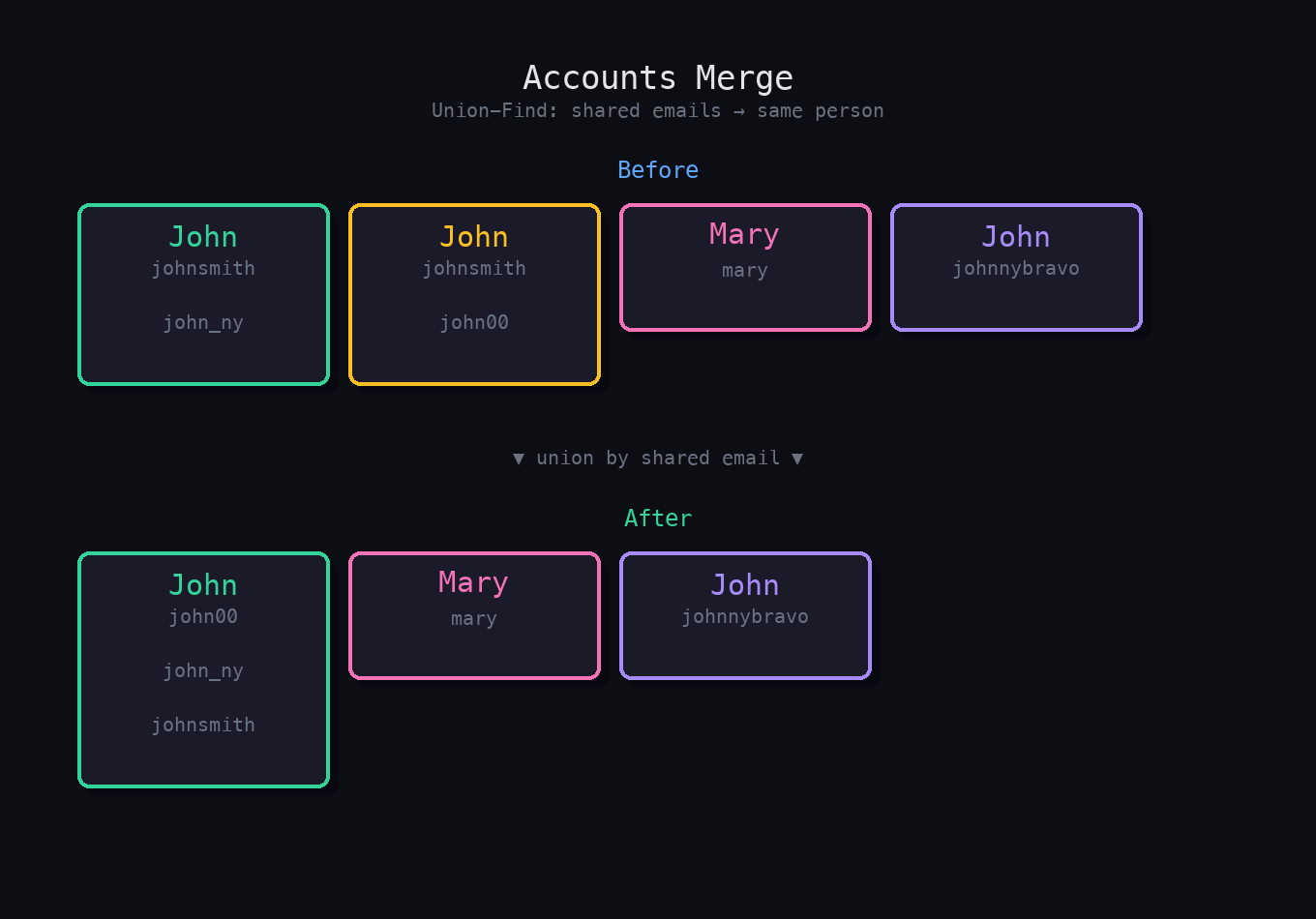Click the Accounts Merge title heading

point(658,76)
